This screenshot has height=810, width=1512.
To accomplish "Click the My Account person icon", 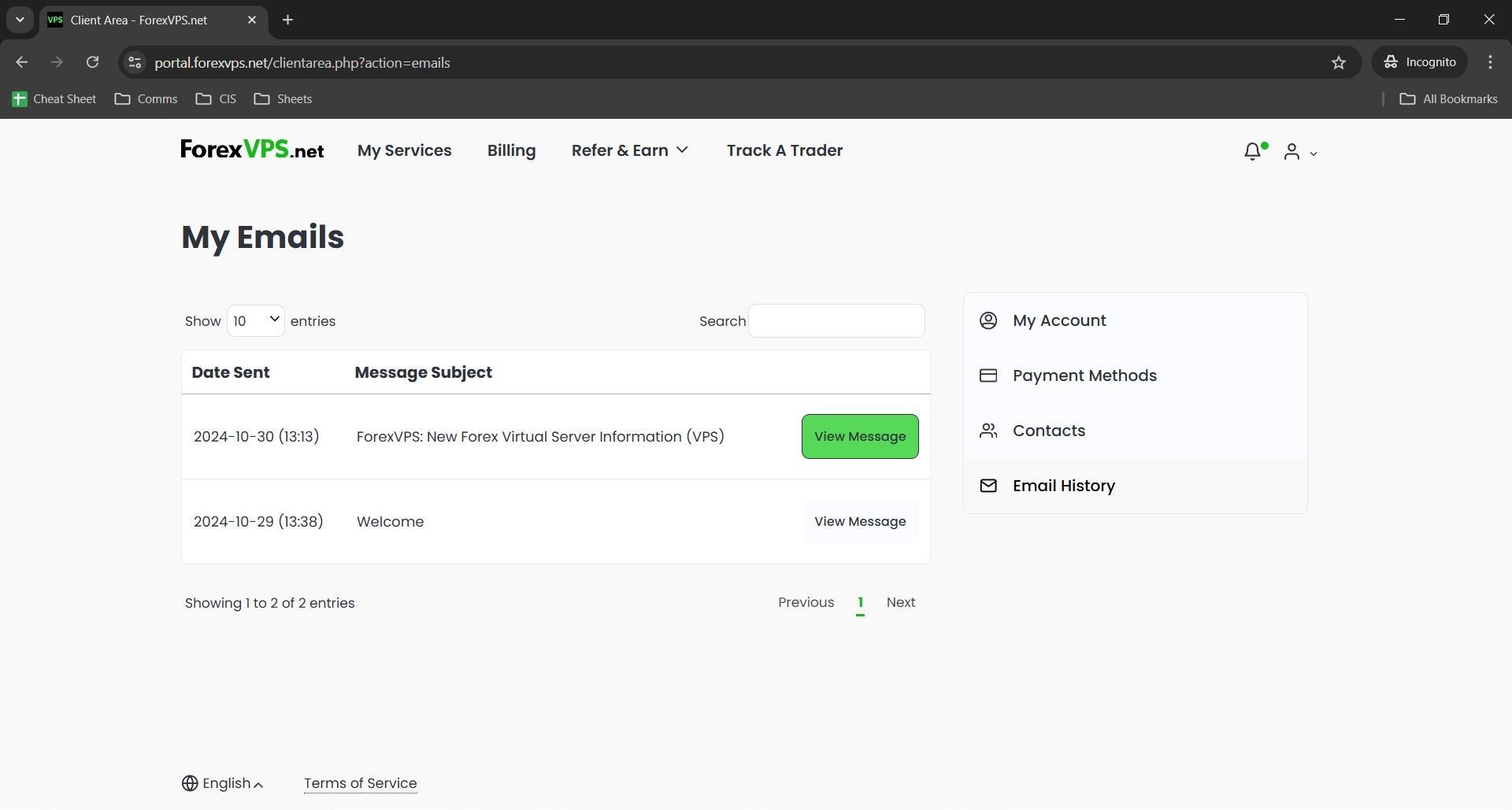I will [988, 320].
